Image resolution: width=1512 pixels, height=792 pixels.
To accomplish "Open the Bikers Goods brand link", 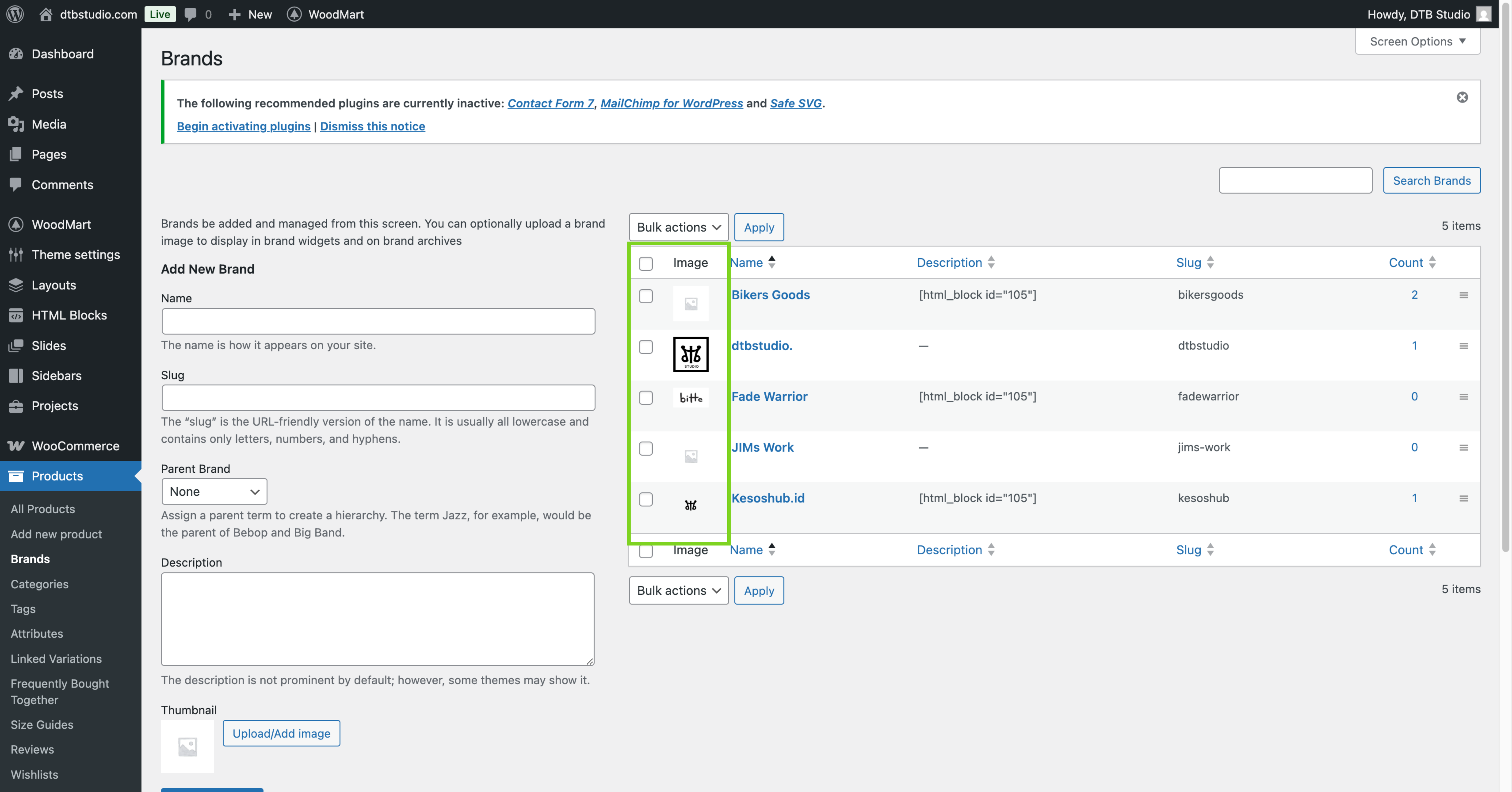I will point(770,295).
